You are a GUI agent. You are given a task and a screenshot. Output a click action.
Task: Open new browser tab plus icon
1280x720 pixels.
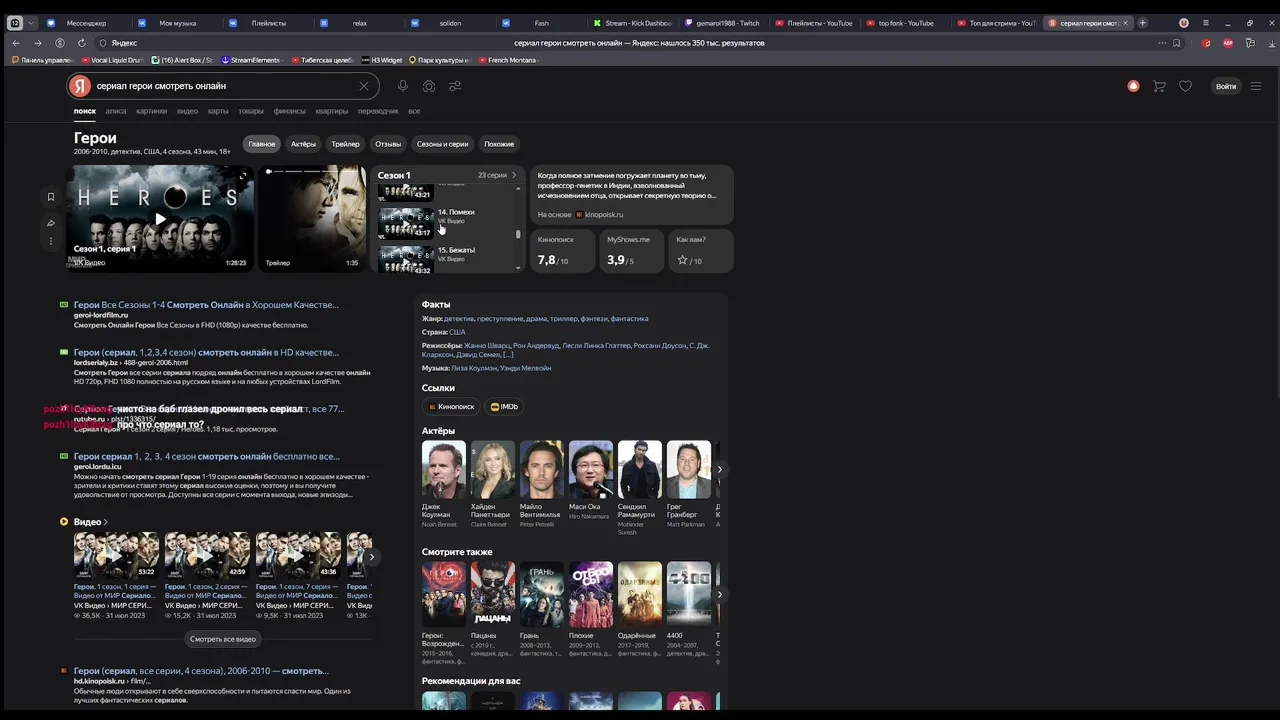[x=1143, y=23]
